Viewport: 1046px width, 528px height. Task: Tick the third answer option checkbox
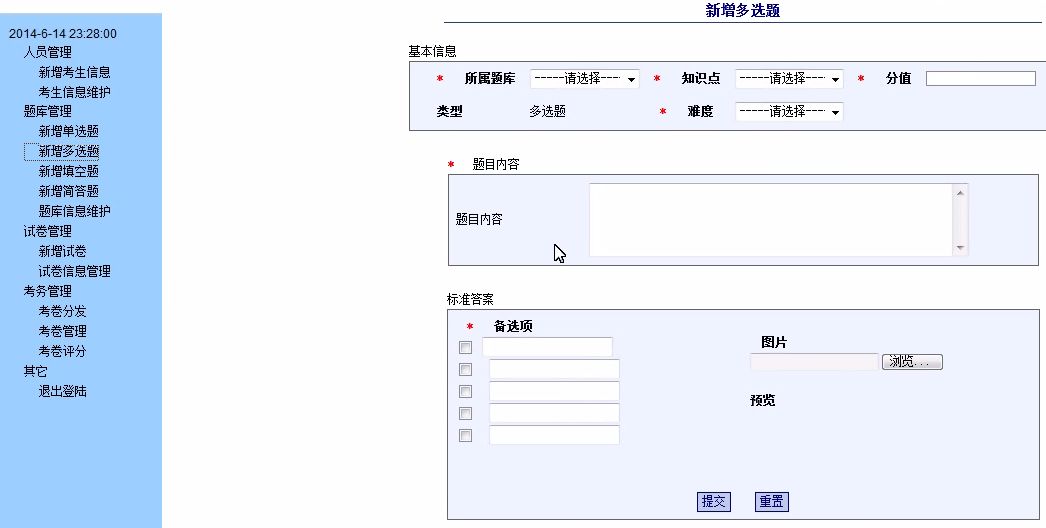[x=465, y=392]
